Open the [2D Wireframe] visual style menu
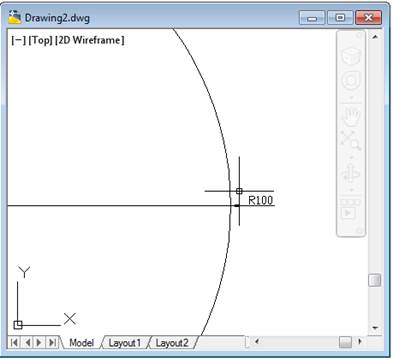Screen dimensions: 393x361 [90, 40]
